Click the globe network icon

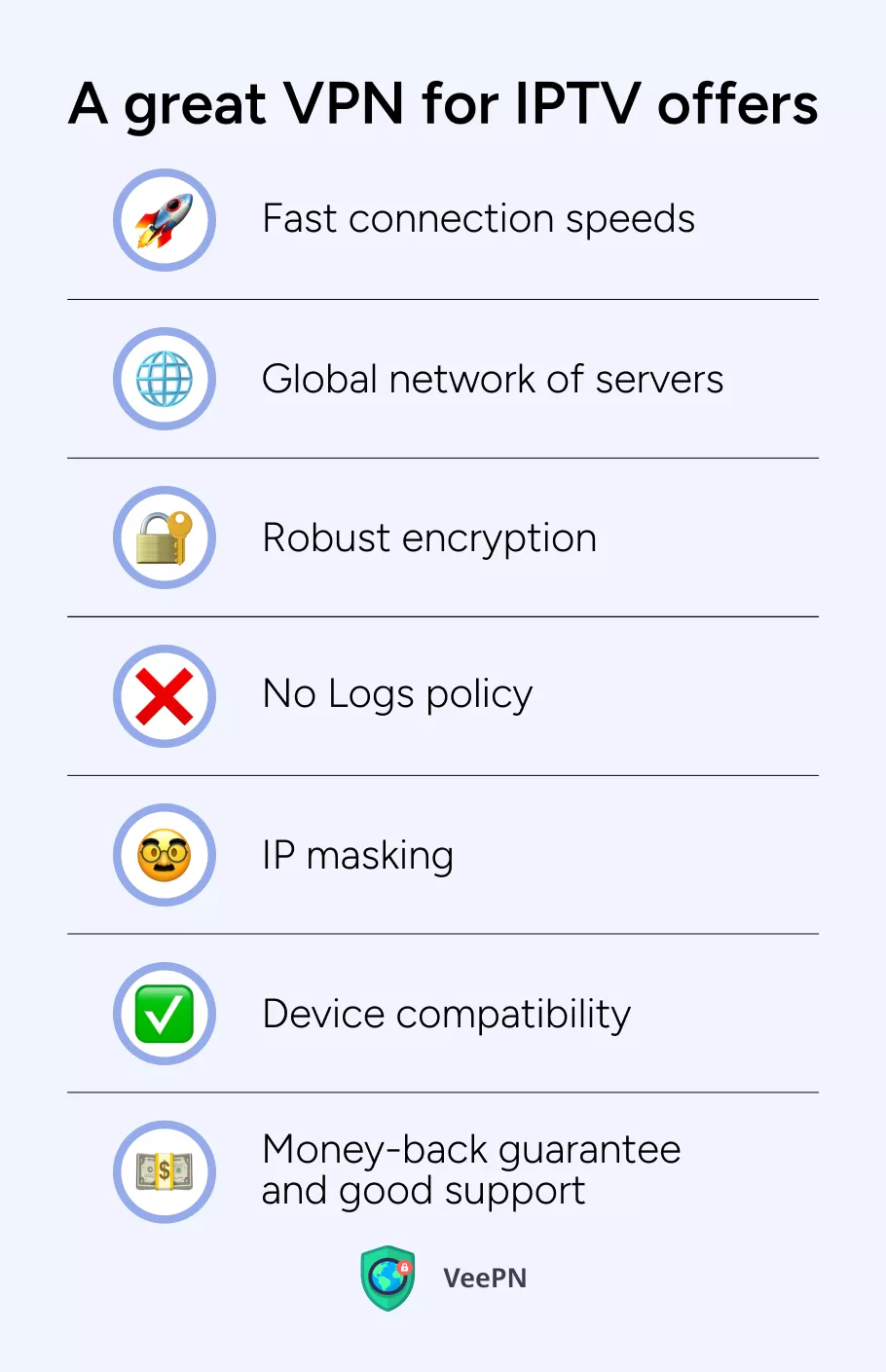[165, 379]
